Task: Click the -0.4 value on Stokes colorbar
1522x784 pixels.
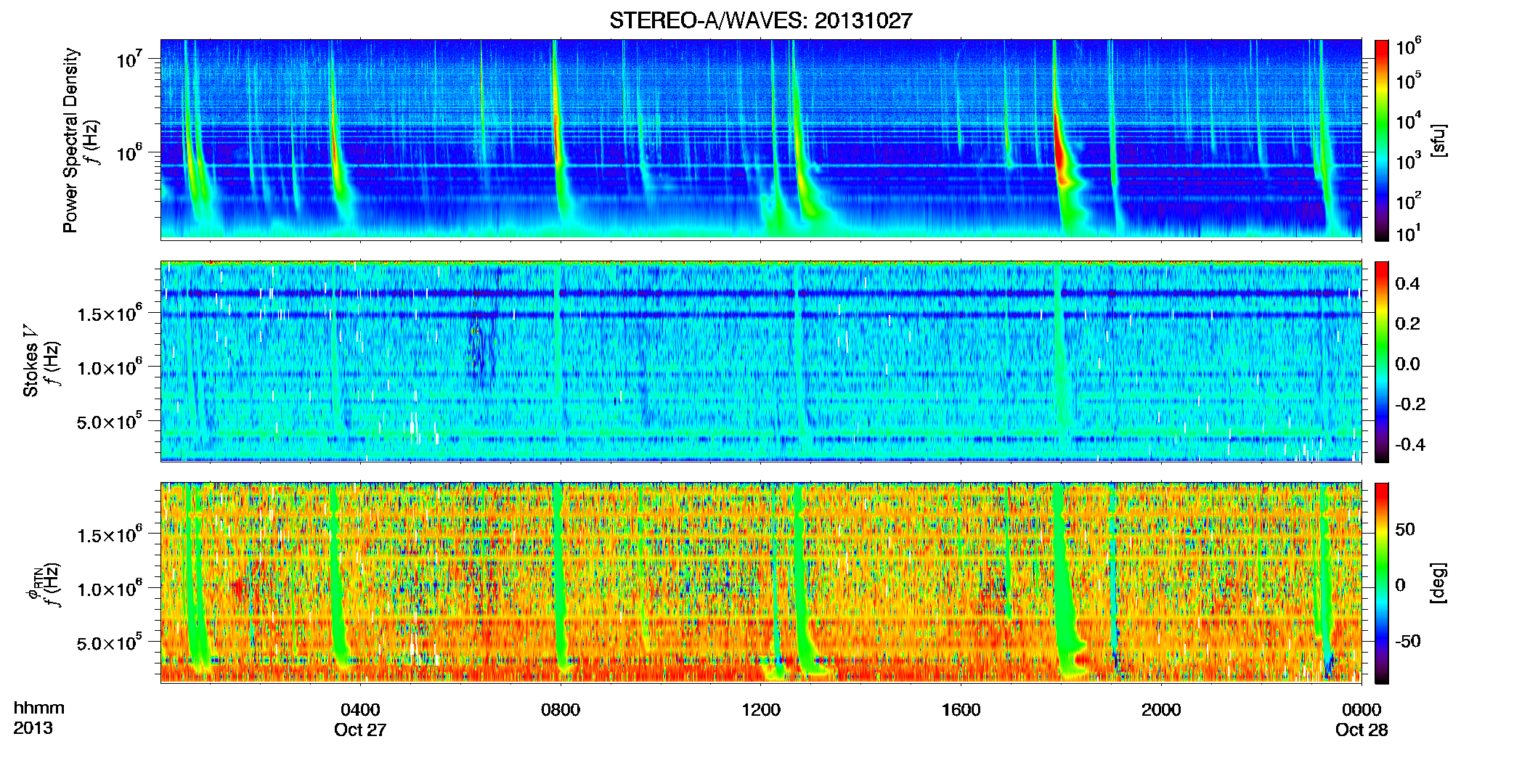Action: [x=1409, y=444]
